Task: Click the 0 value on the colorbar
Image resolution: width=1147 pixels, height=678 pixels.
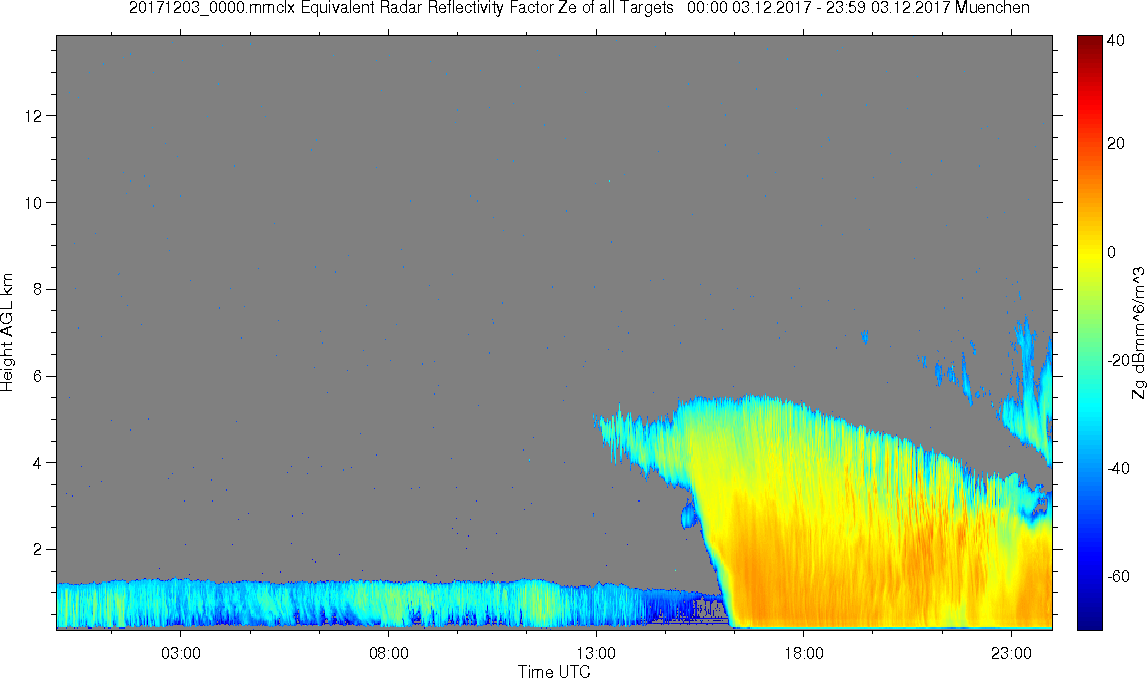Action: [1112, 252]
